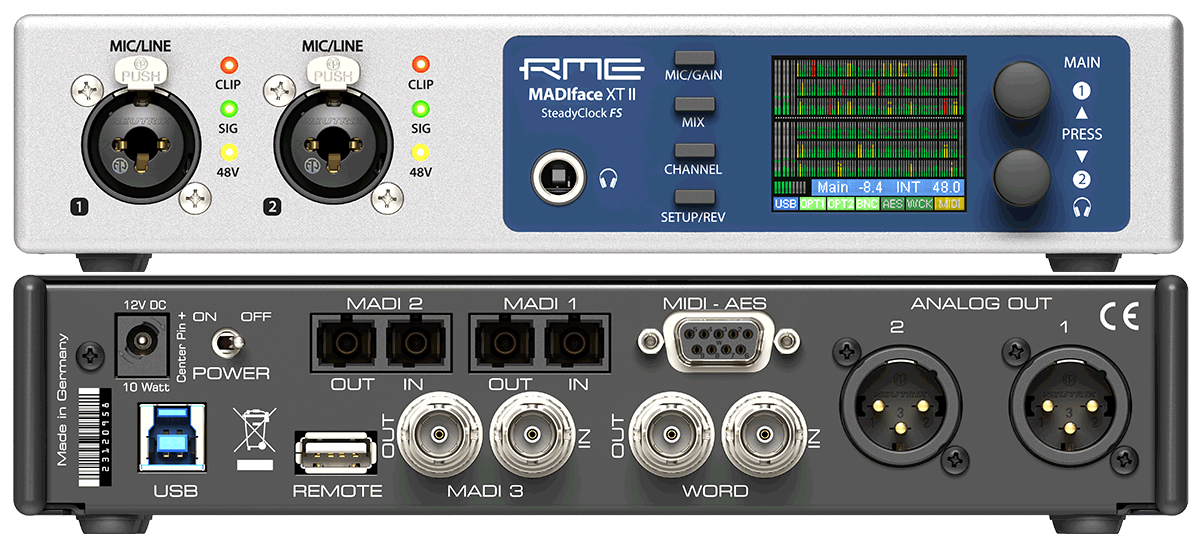Push the CHANNEL button

pyautogui.click(x=693, y=151)
